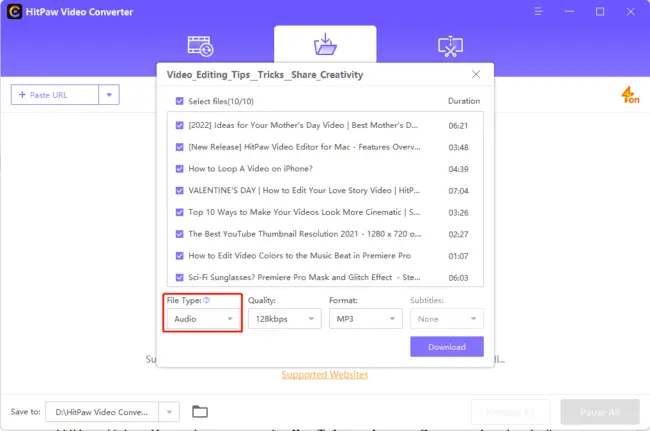Open the File Type Audio dropdown

(x=203, y=319)
